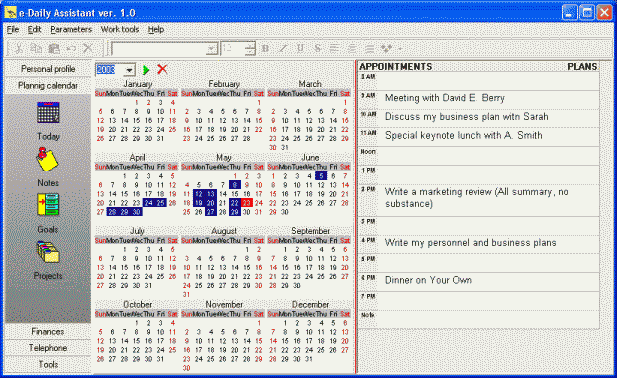Screen dimensions: 617x378
Task: Open the Projects folders icon
Action: click(48, 252)
